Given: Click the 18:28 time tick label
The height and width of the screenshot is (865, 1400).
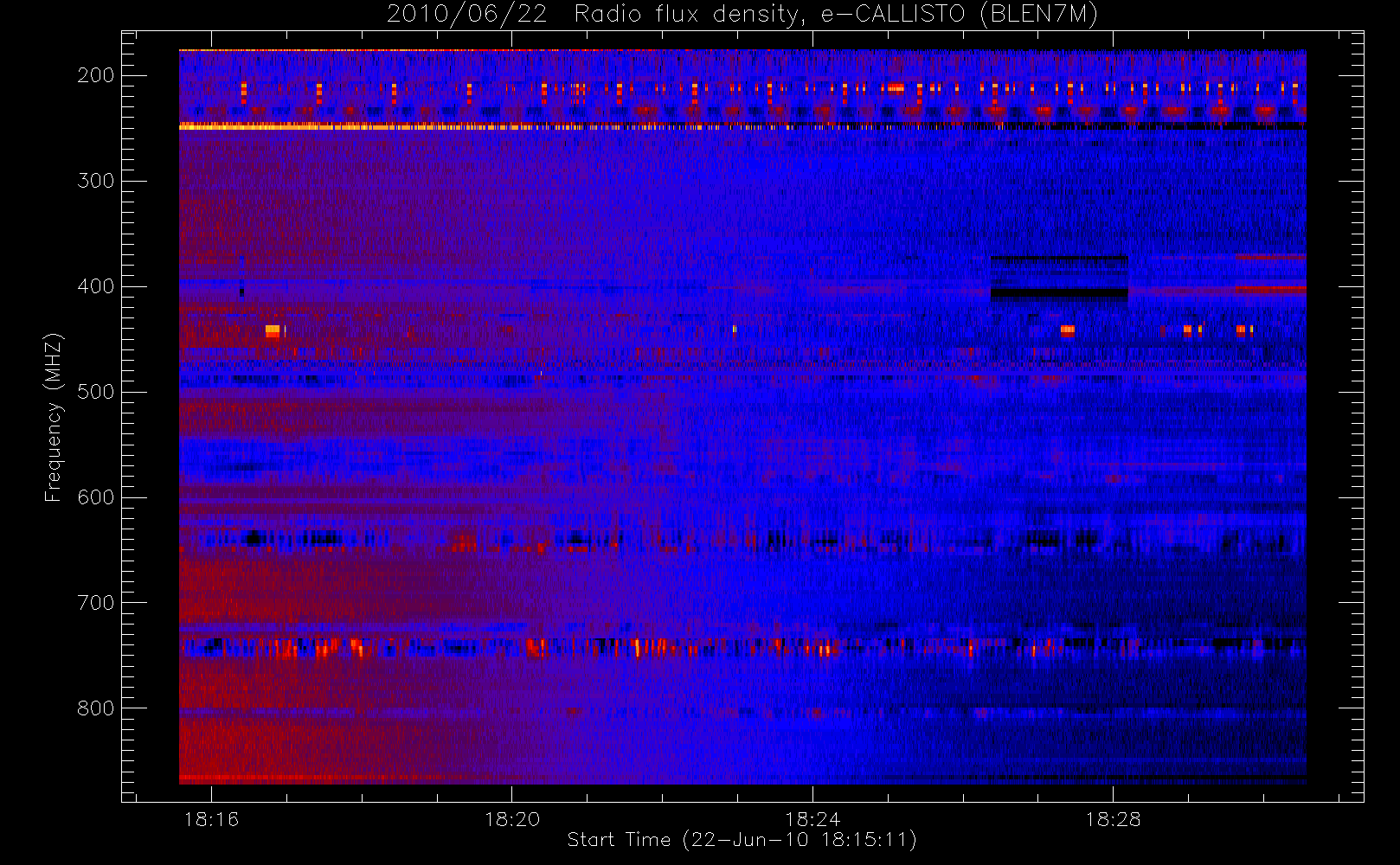Looking at the screenshot, I should (x=1113, y=819).
